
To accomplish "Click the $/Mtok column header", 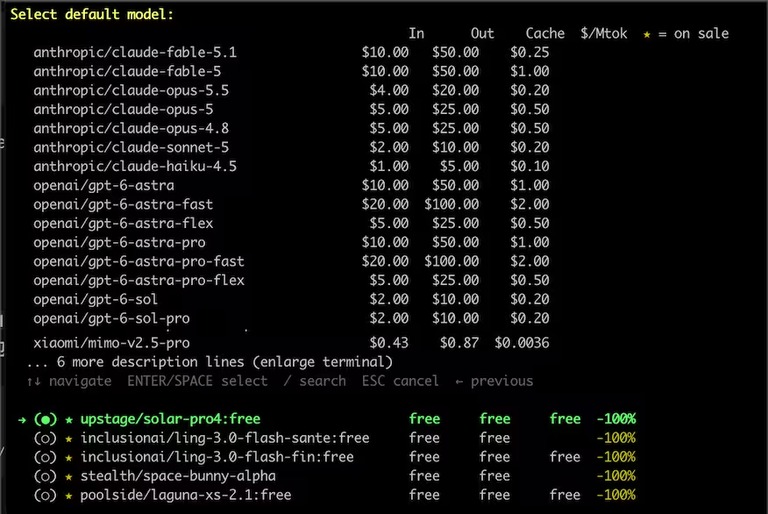I will (x=604, y=34).
